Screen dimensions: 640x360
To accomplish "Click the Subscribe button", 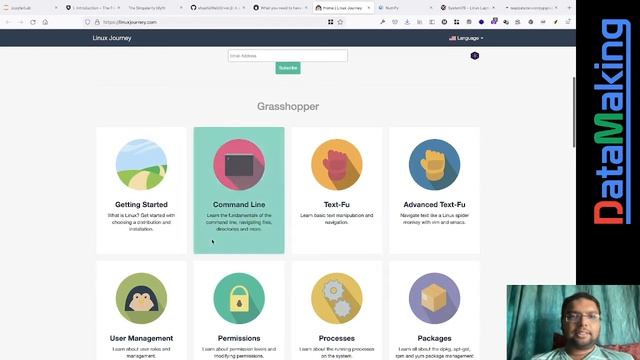I will [x=288, y=68].
